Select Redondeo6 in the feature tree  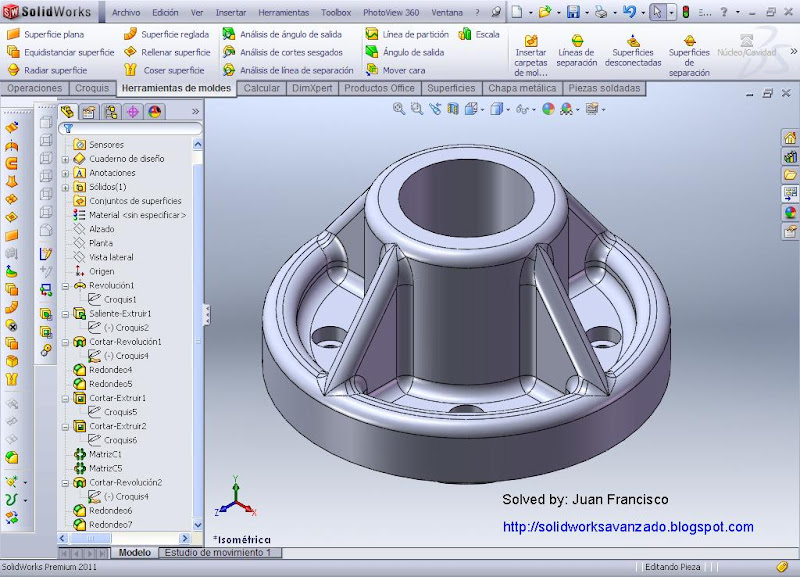pyautogui.click(x=110, y=510)
